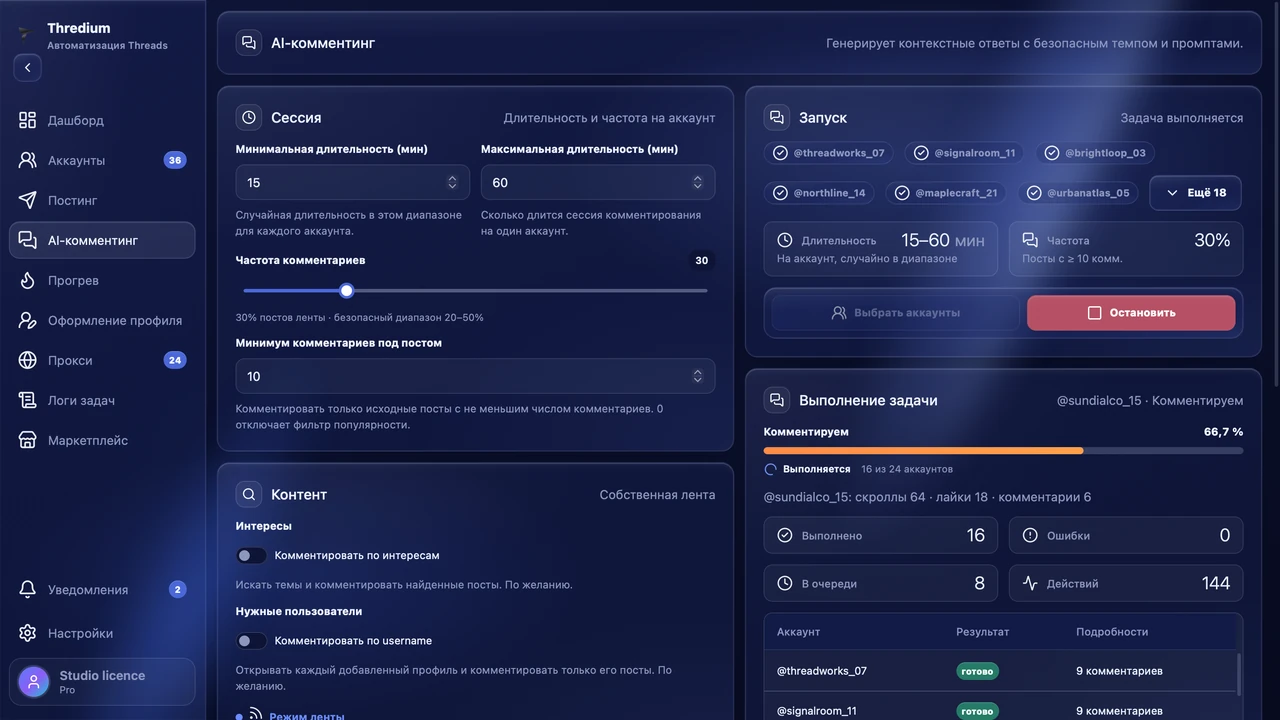
Task: Open Аккаунты section in sidebar
Action: point(102,160)
